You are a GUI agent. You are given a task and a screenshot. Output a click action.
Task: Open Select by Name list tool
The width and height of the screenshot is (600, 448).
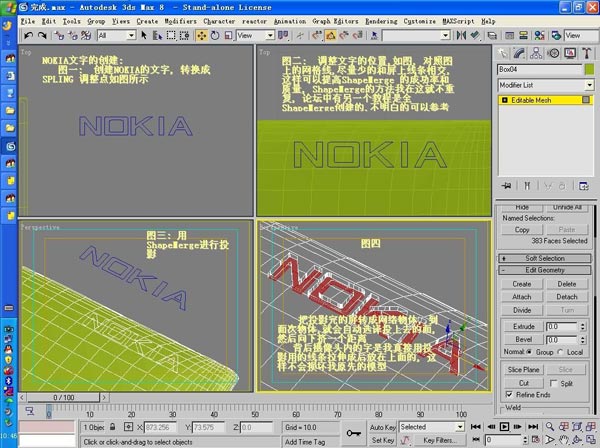point(157,36)
